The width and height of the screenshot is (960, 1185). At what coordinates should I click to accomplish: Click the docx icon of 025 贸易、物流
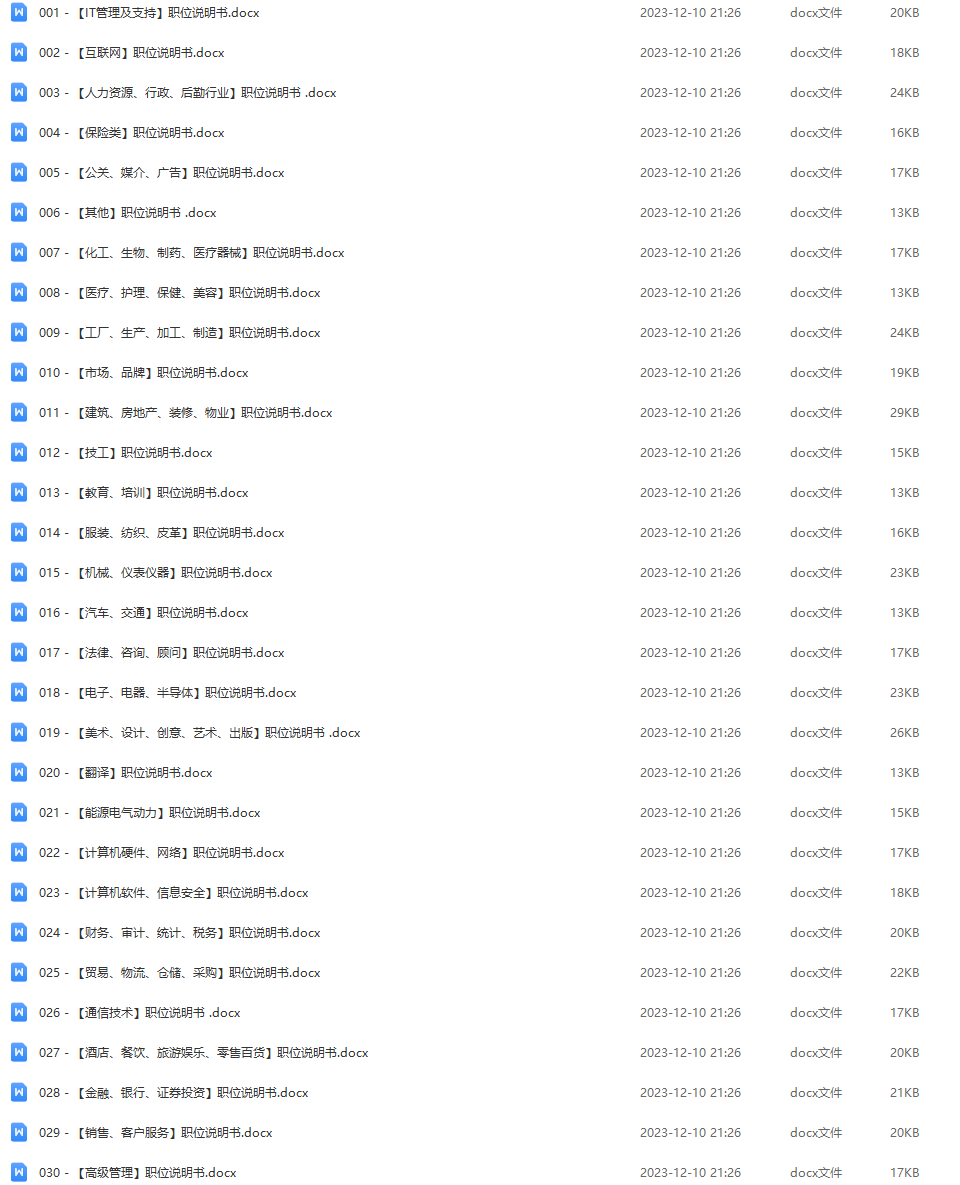[19, 973]
